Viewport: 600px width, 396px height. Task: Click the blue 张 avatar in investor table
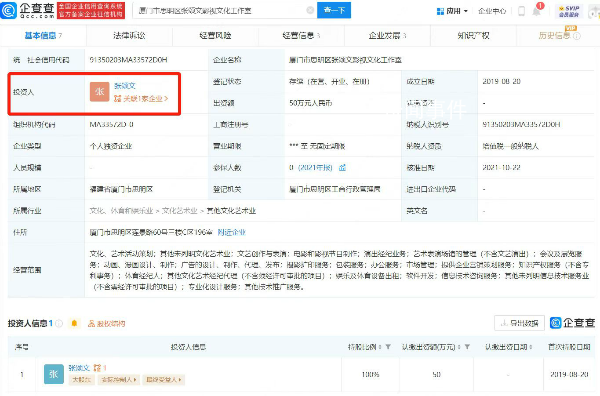tap(54, 374)
